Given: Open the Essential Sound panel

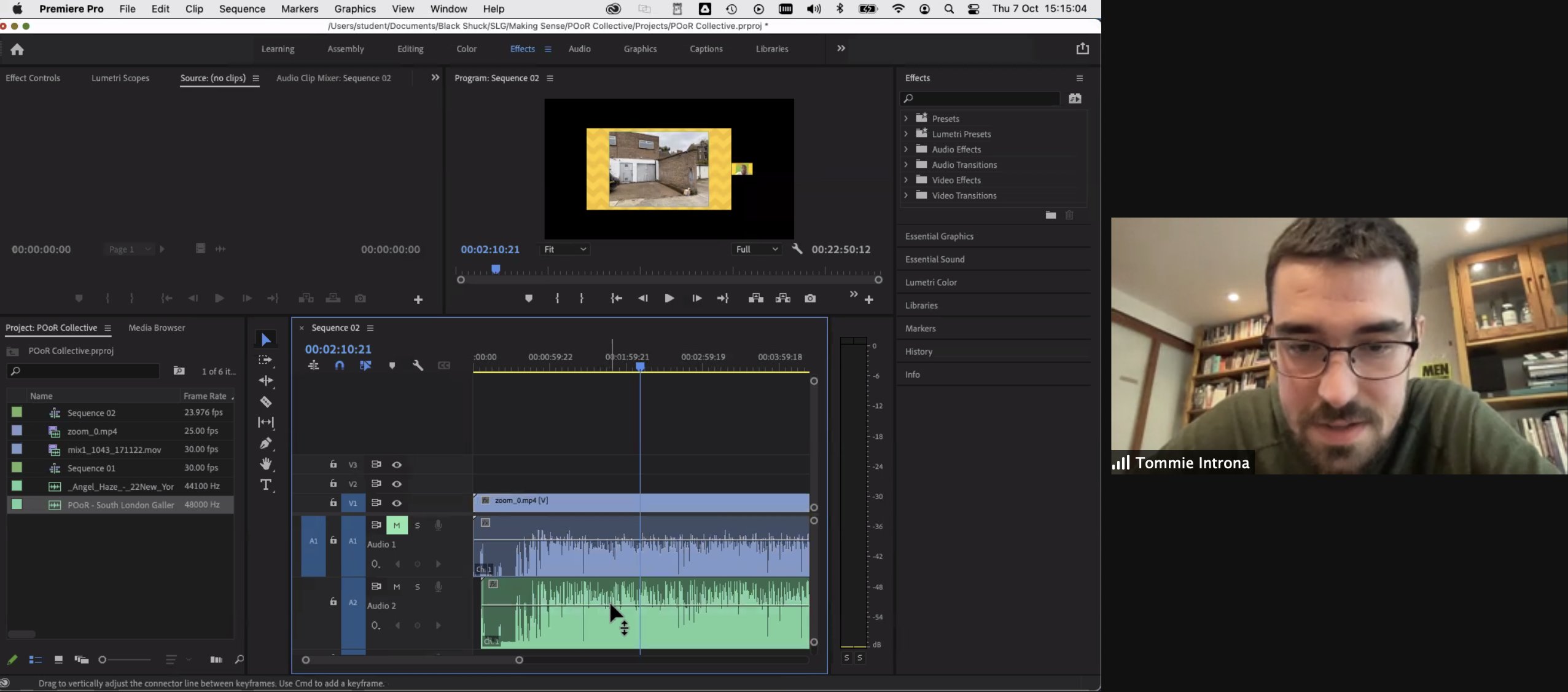Looking at the screenshot, I should (935, 259).
